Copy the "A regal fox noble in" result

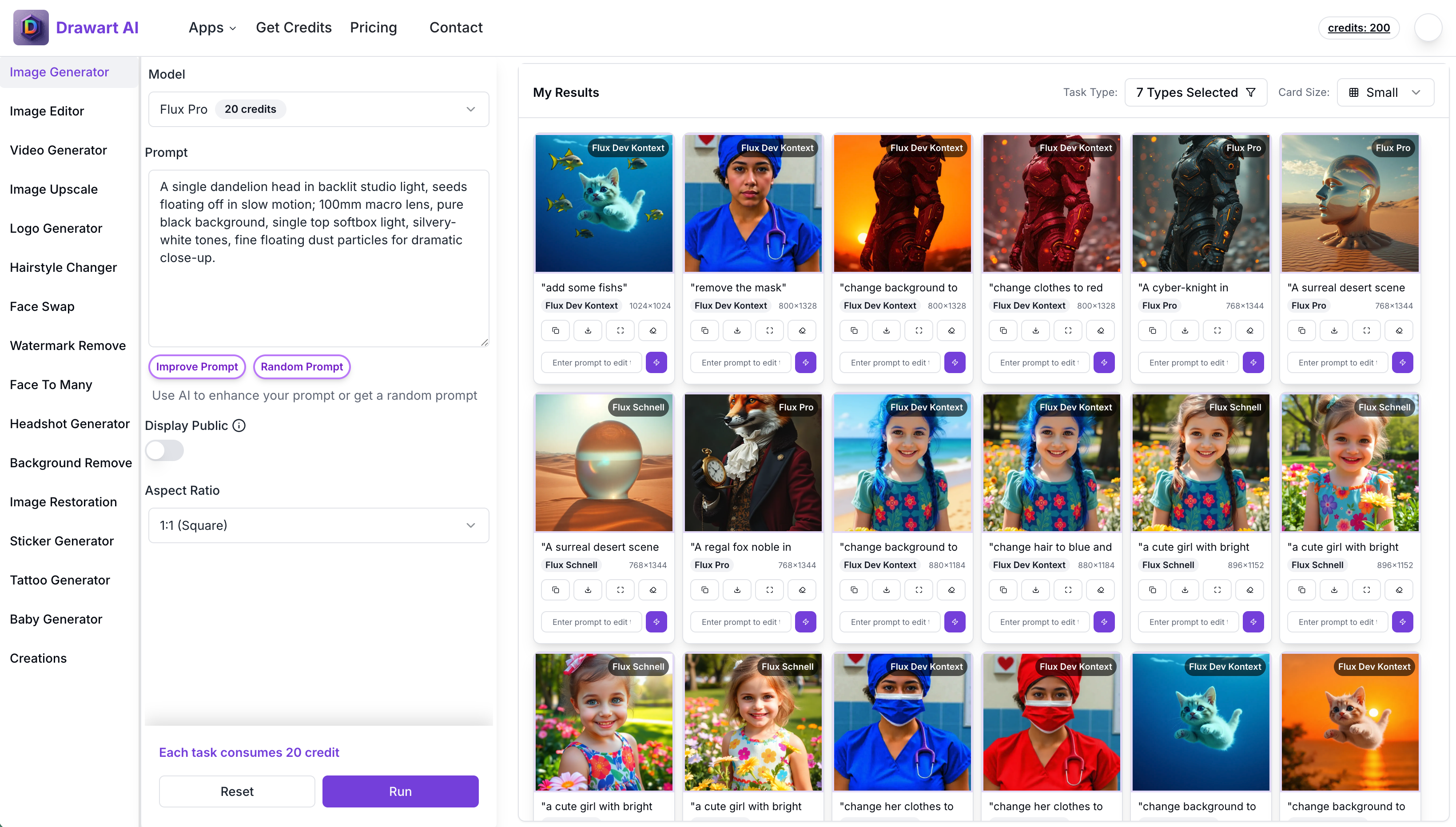tap(705, 590)
